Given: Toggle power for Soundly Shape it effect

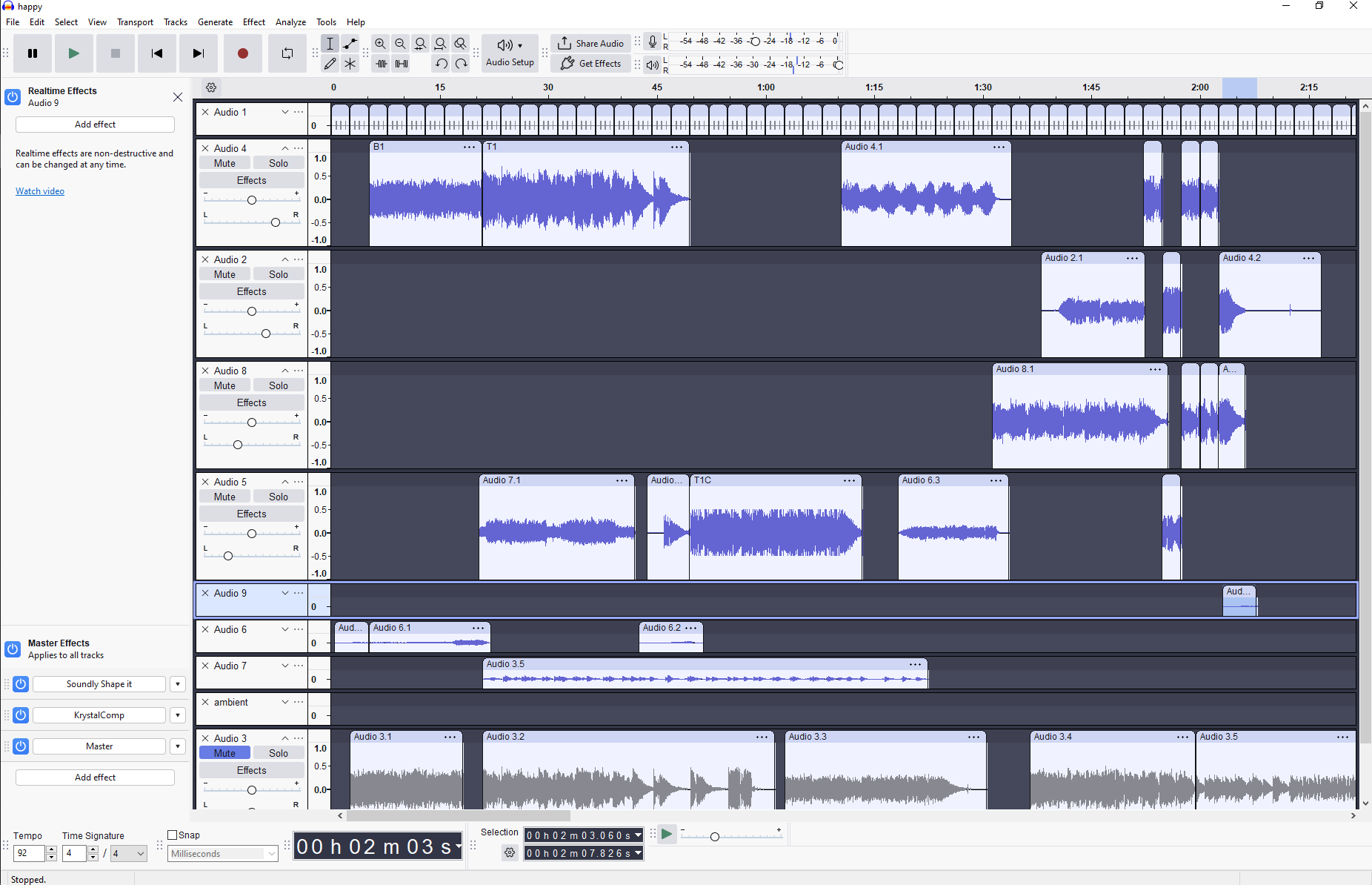Looking at the screenshot, I should click(21, 684).
